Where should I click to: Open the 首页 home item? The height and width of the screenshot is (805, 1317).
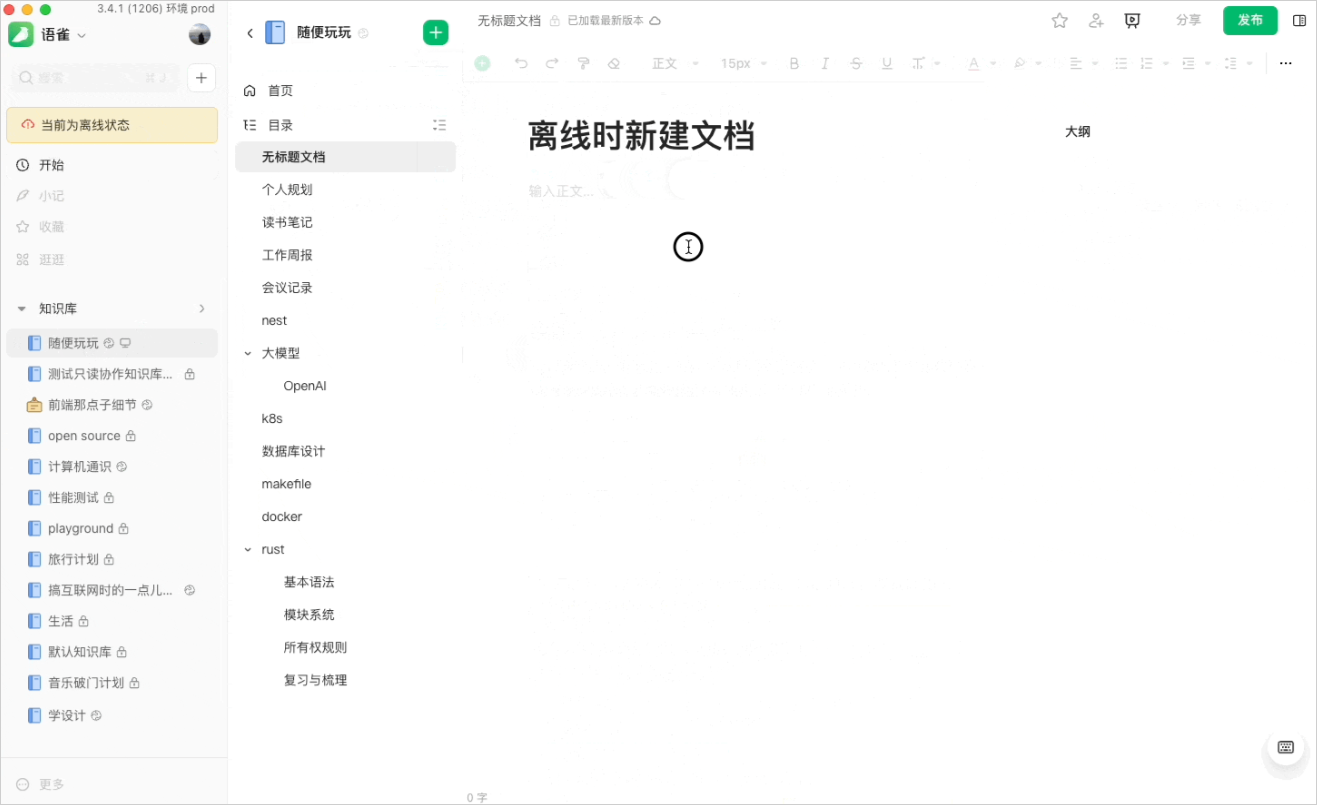pos(280,91)
